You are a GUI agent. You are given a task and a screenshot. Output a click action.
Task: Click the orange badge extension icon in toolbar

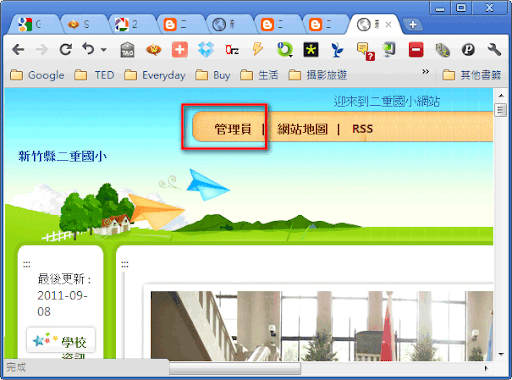[x=154, y=50]
